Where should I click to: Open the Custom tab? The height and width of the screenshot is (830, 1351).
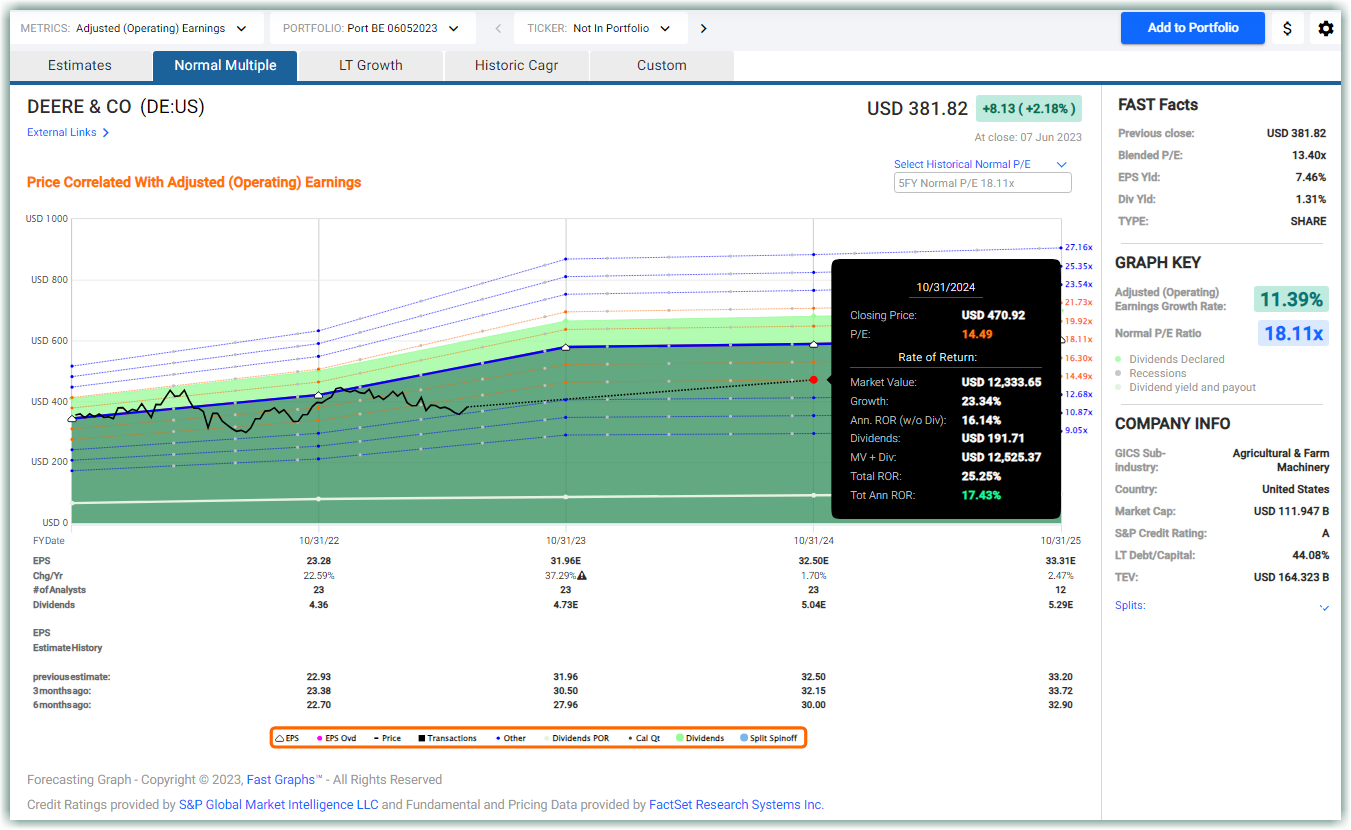(662, 65)
